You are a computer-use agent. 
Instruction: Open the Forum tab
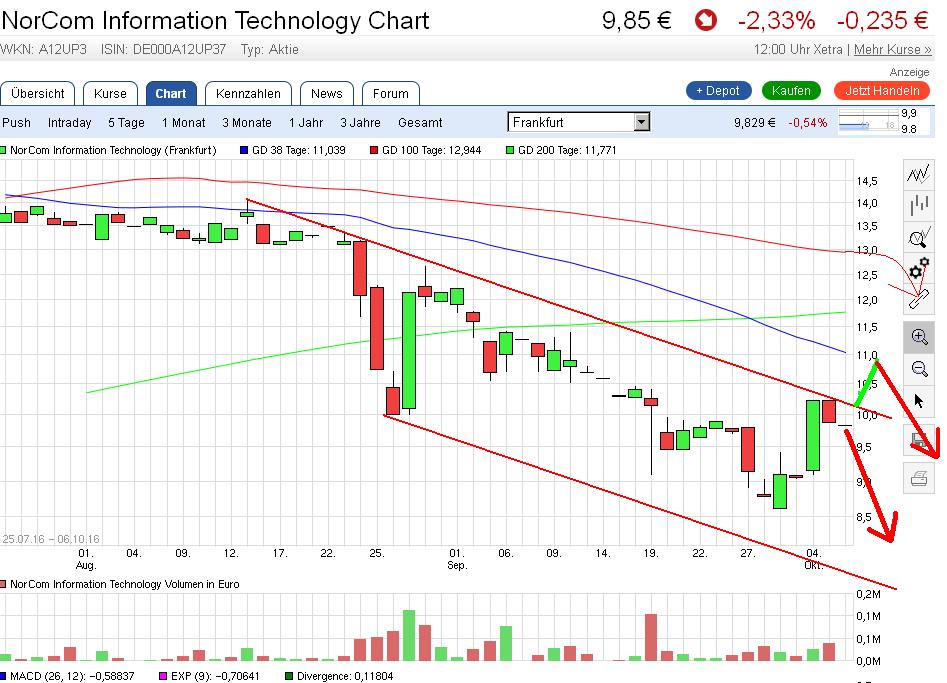pos(391,94)
